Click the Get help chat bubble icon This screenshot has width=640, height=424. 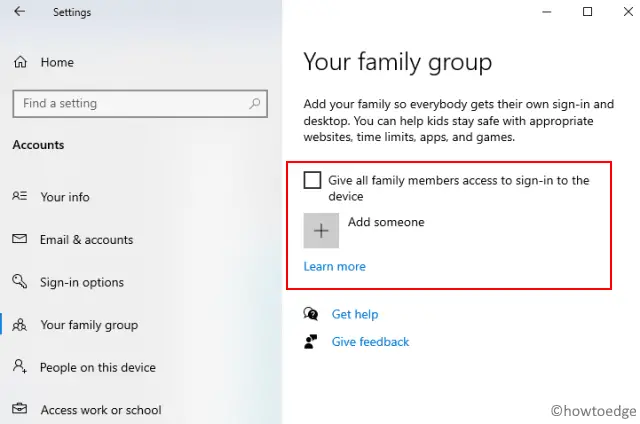311,314
